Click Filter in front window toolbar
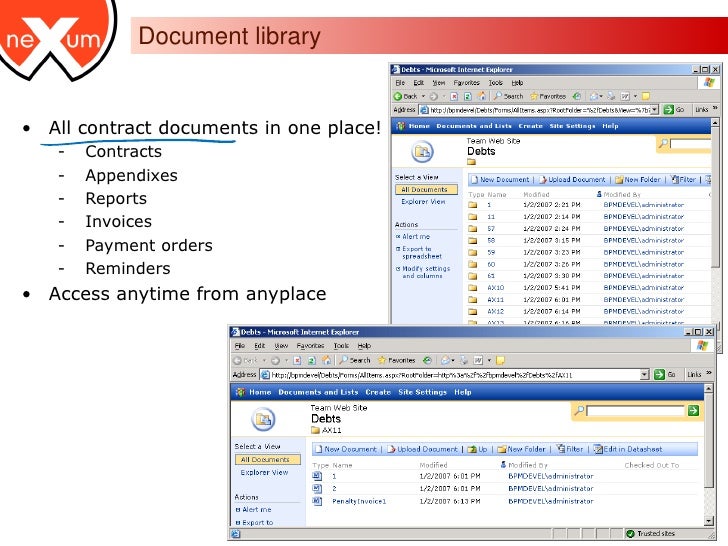Image resolution: width=728 pixels, height=546 pixels. [570, 449]
